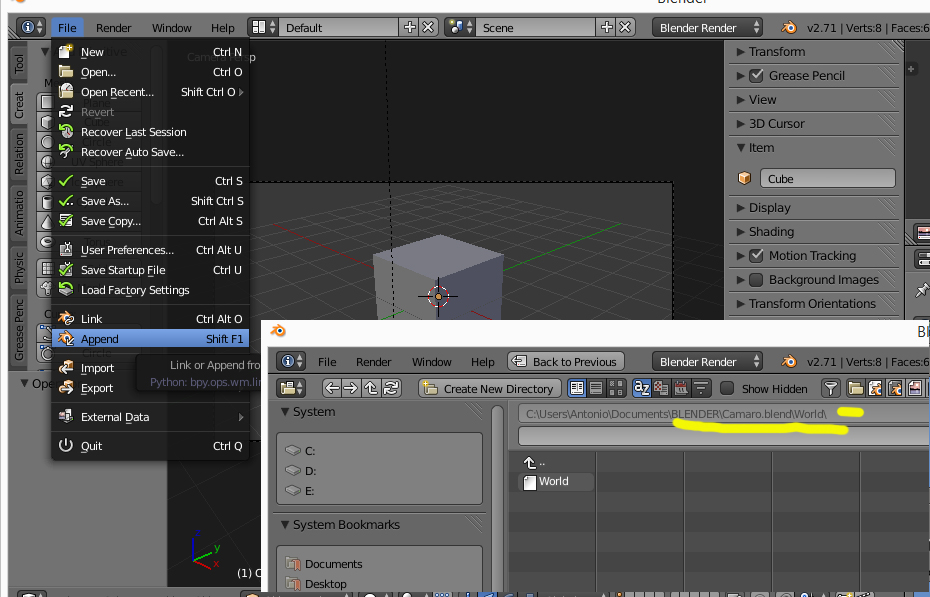This screenshot has width=930, height=597.
Task: Click the refresh file list icon
Action: [392, 388]
